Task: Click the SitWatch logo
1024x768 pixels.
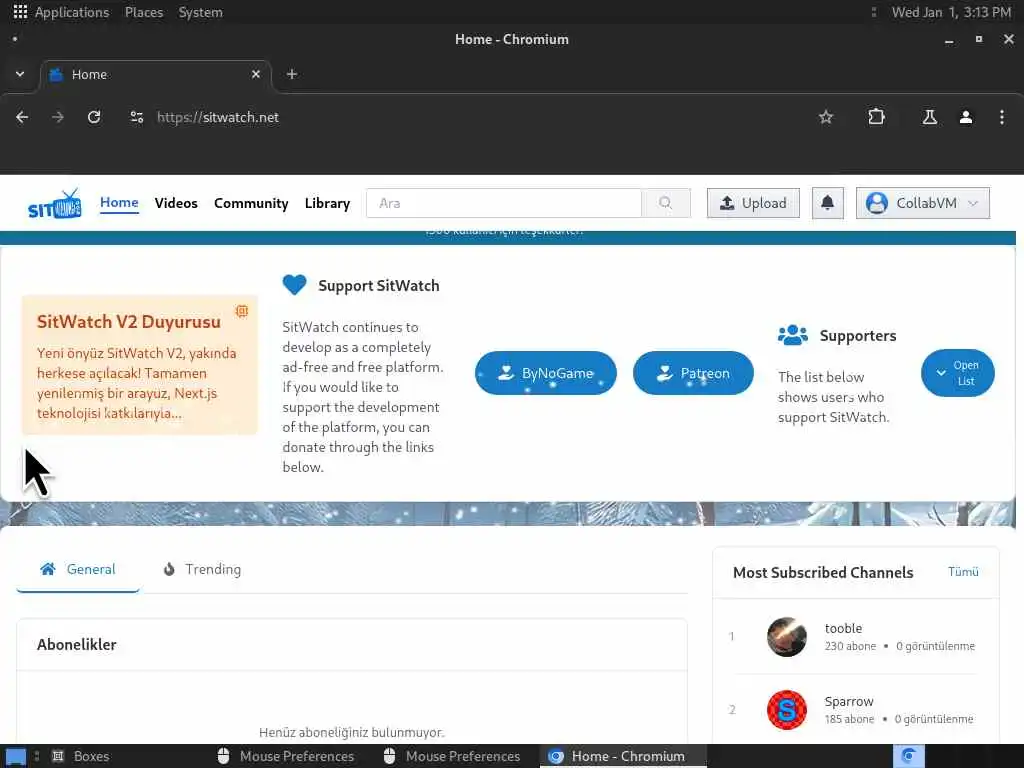Action: coord(55,204)
